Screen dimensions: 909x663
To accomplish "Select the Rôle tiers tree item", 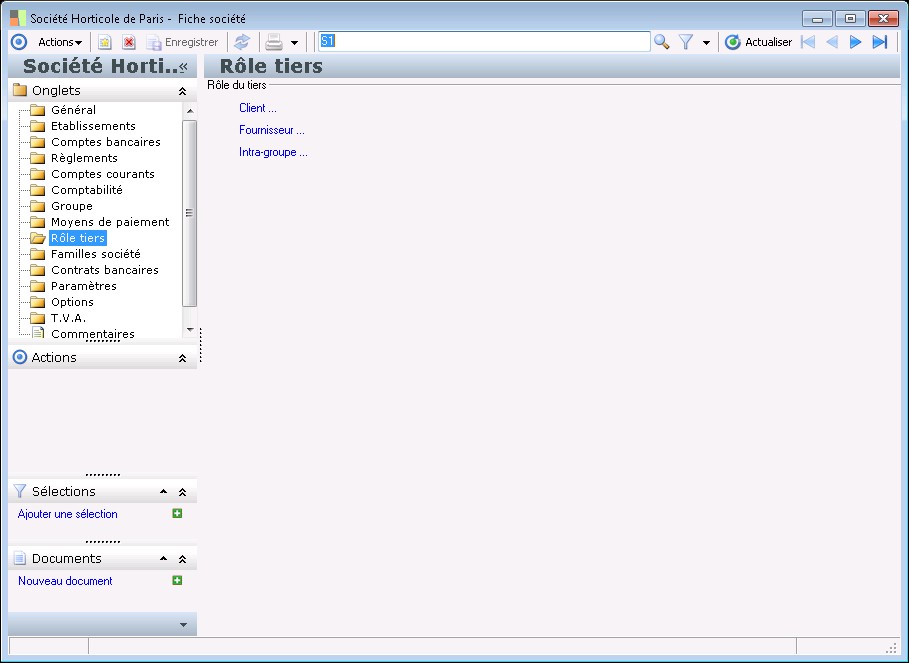I will (78, 238).
